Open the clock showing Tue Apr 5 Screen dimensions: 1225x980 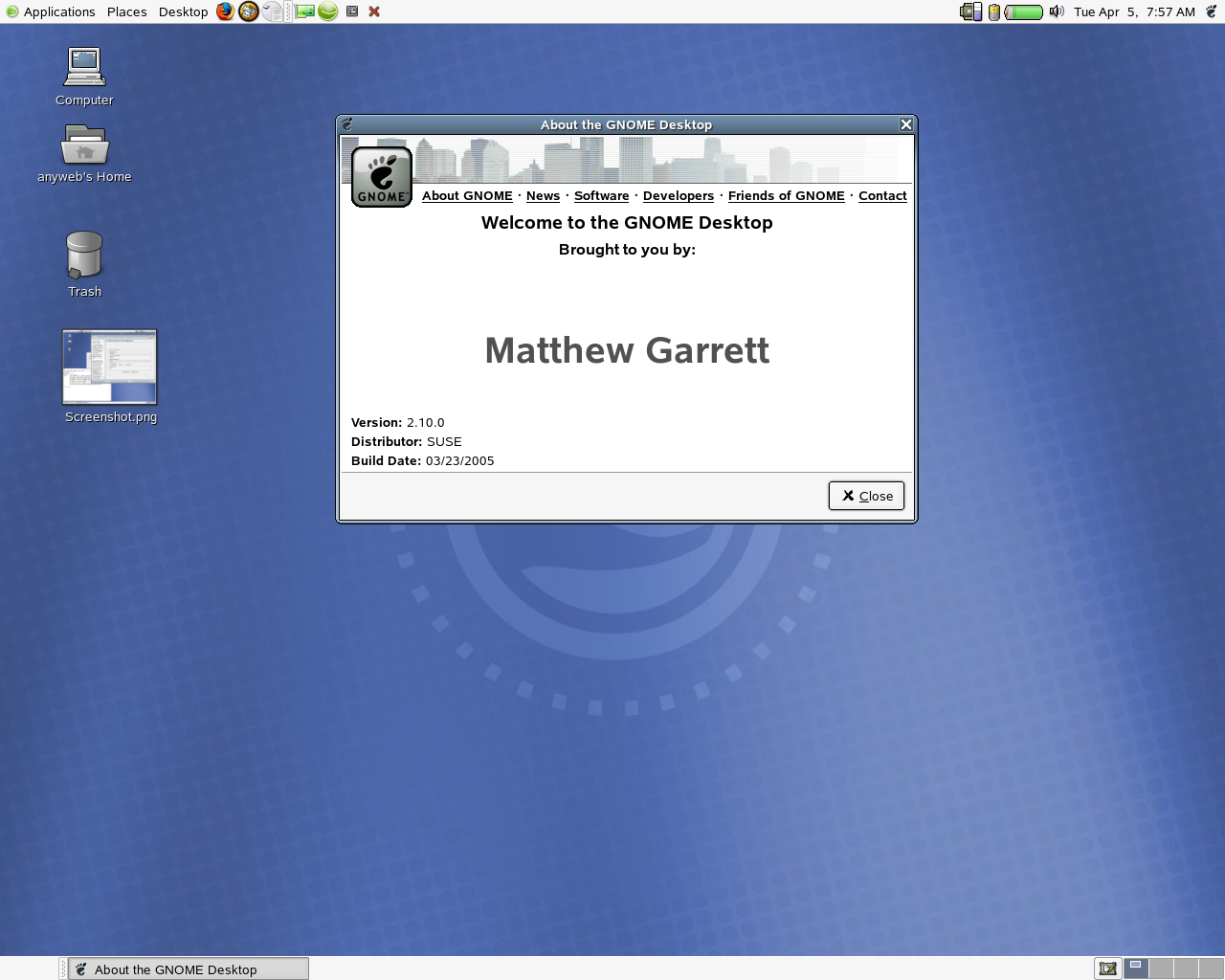pos(1134,11)
